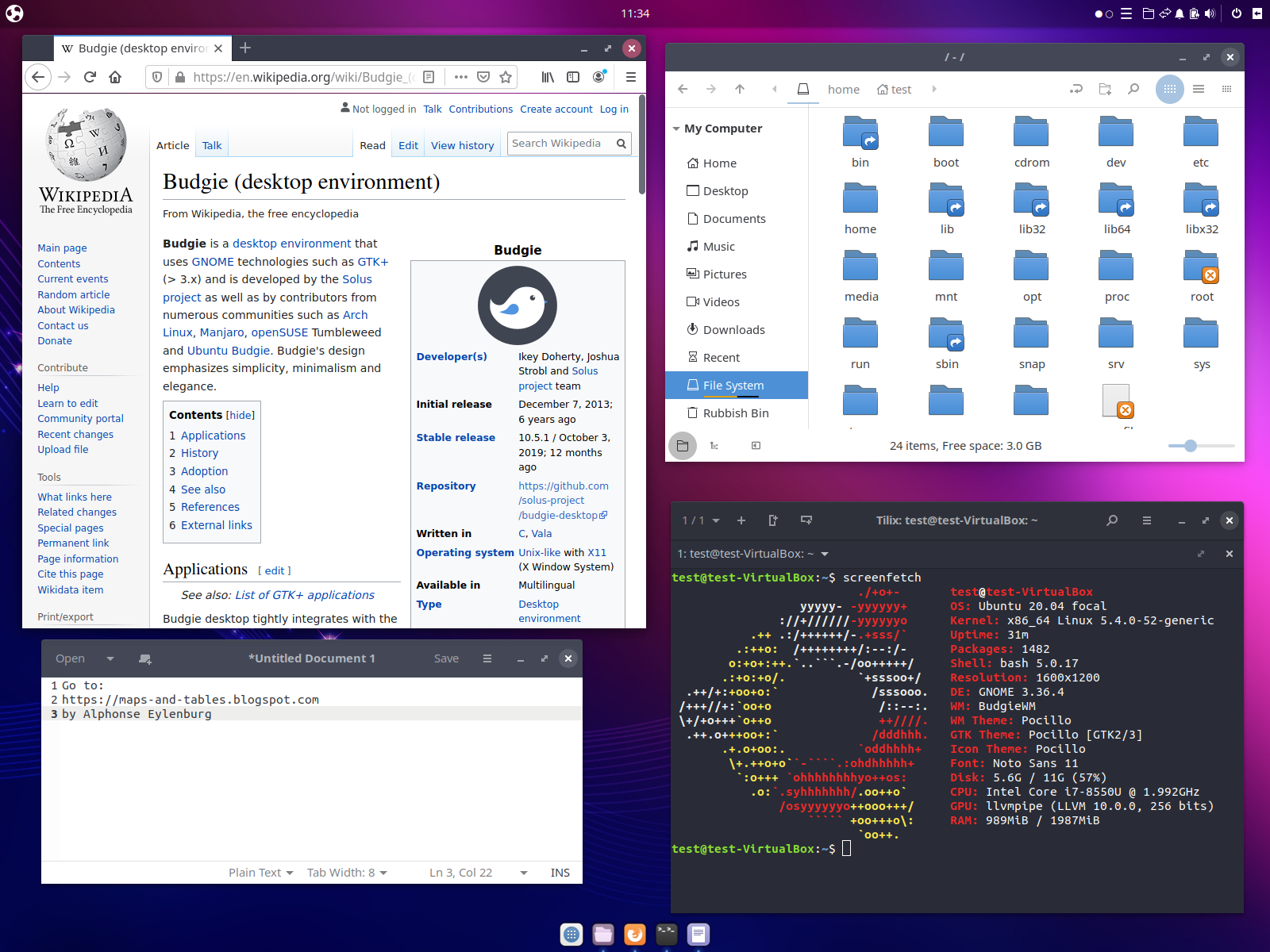The image size is (1270, 952).
Task: Open the Tab Width dropdown in gedit
Action: point(347,873)
